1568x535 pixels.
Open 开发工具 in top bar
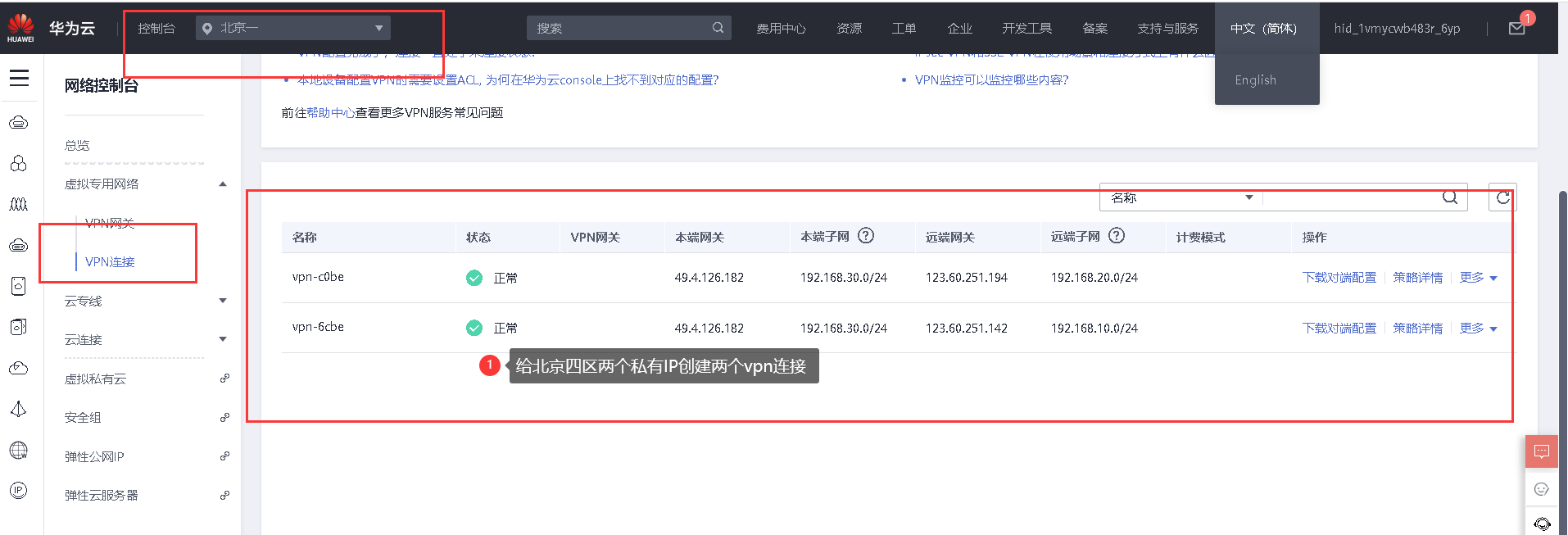tap(1026, 29)
